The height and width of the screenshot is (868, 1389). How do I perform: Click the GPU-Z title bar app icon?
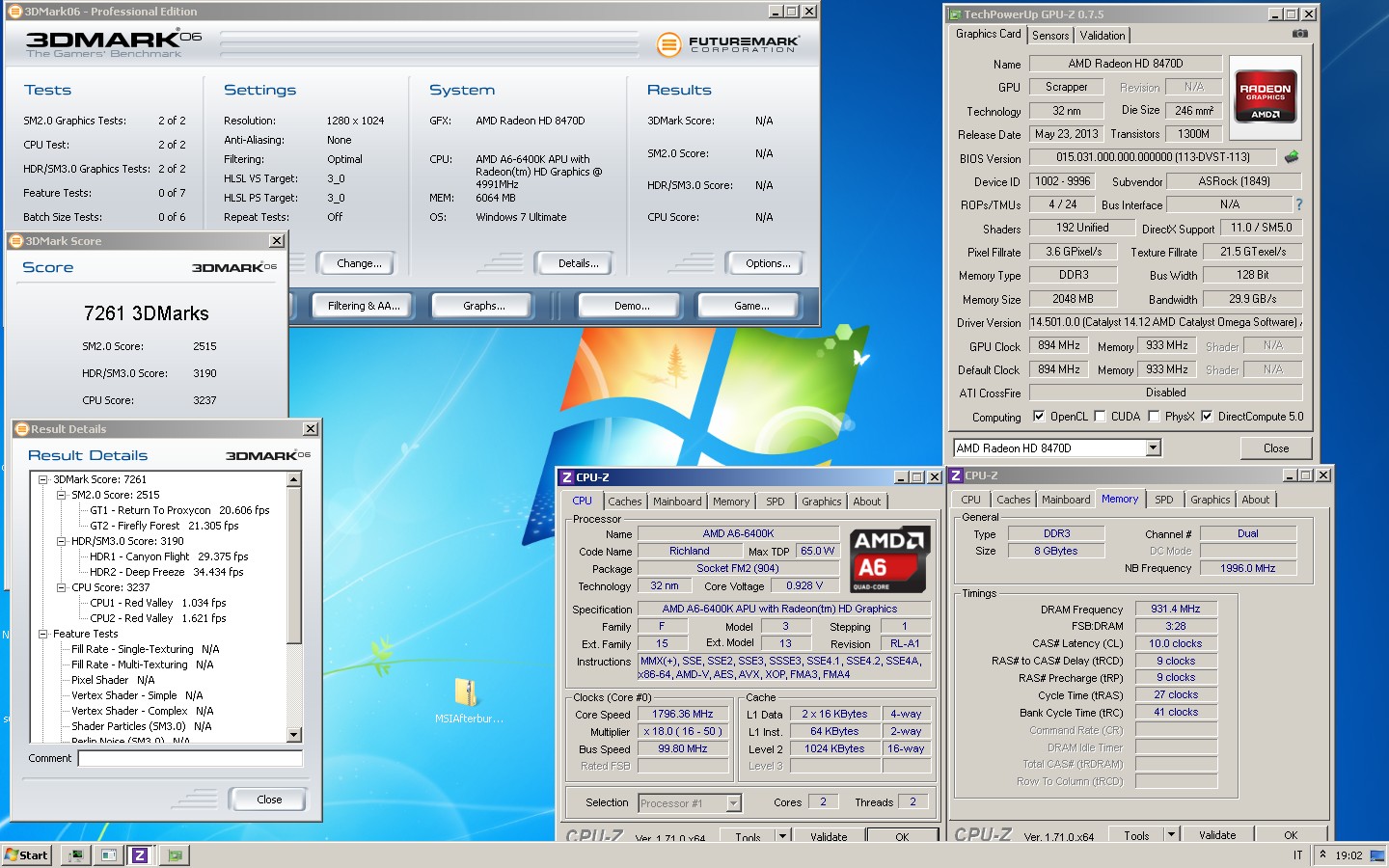click(955, 14)
